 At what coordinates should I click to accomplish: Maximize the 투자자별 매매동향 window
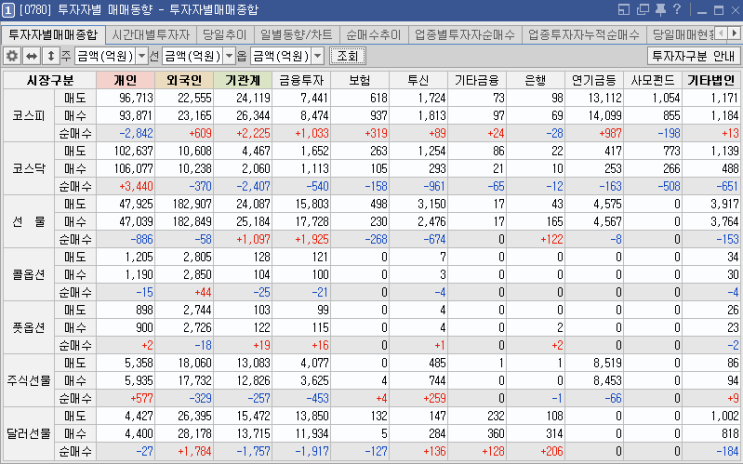[719, 10]
